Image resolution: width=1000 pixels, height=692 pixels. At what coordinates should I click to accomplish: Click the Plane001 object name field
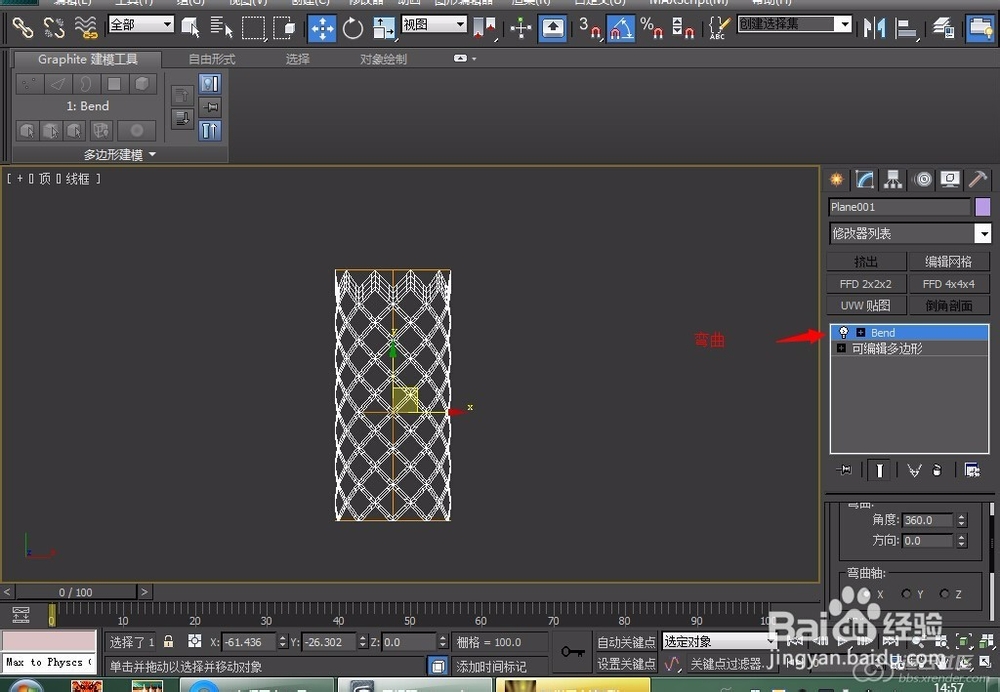coord(899,207)
